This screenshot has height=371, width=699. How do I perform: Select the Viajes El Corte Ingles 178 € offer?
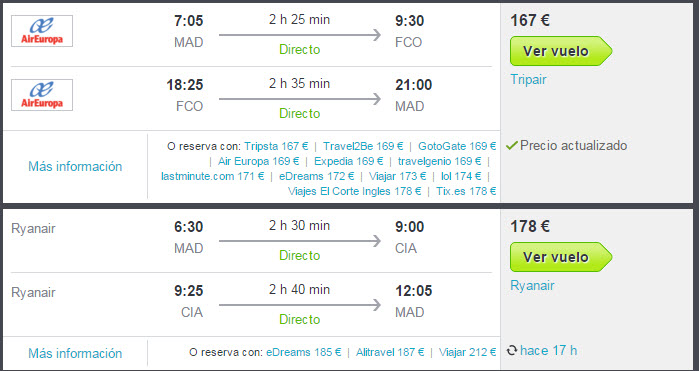(354, 191)
